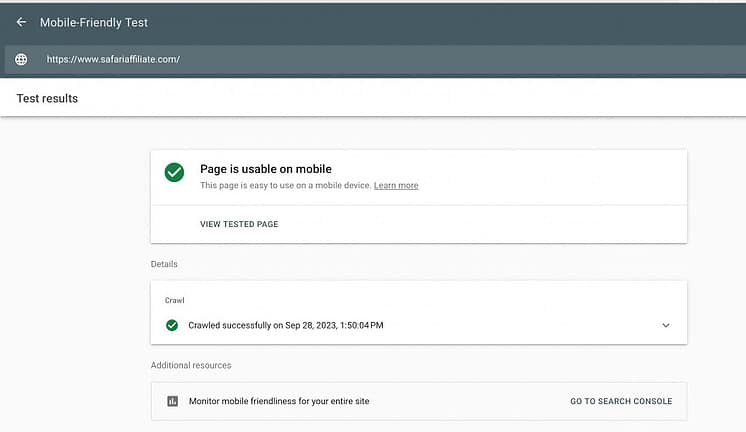Click the globe icon beside the URL
The image size is (746, 432).
click(x=21, y=59)
